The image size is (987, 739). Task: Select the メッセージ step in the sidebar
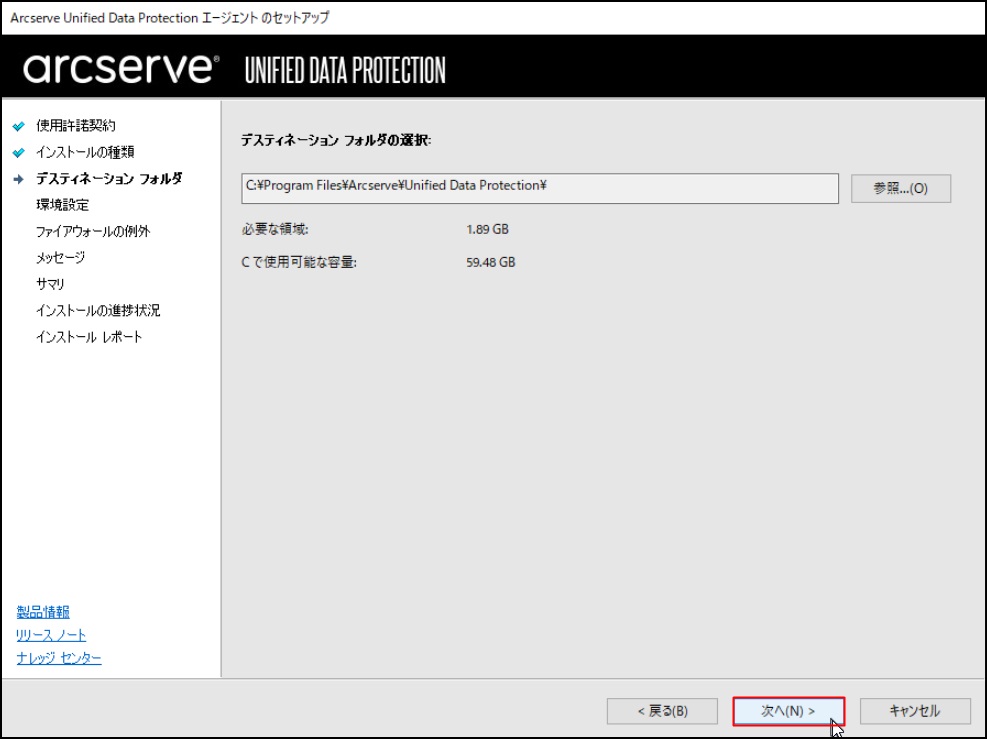tap(60, 257)
